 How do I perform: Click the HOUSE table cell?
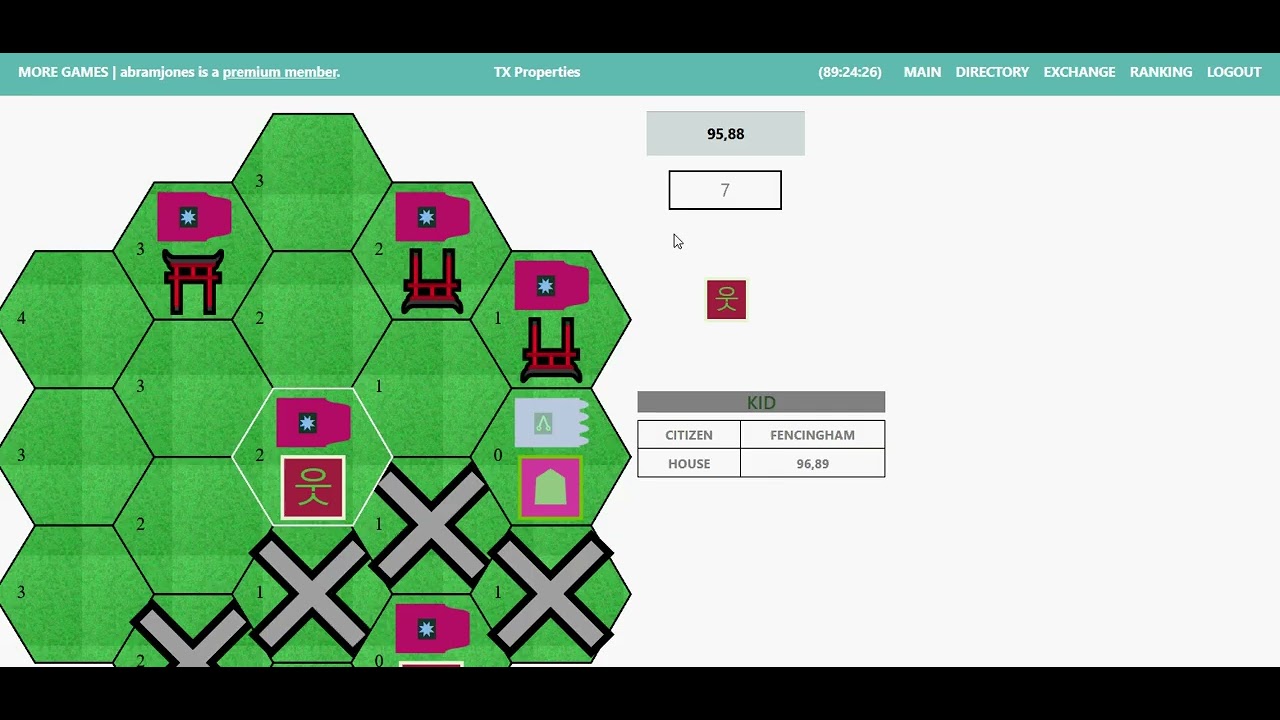[689, 464]
